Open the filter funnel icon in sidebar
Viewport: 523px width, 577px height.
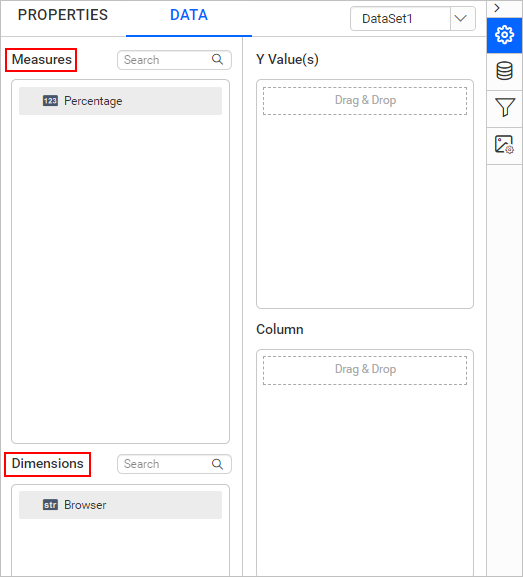pyautogui.click(x=504, y=107)
